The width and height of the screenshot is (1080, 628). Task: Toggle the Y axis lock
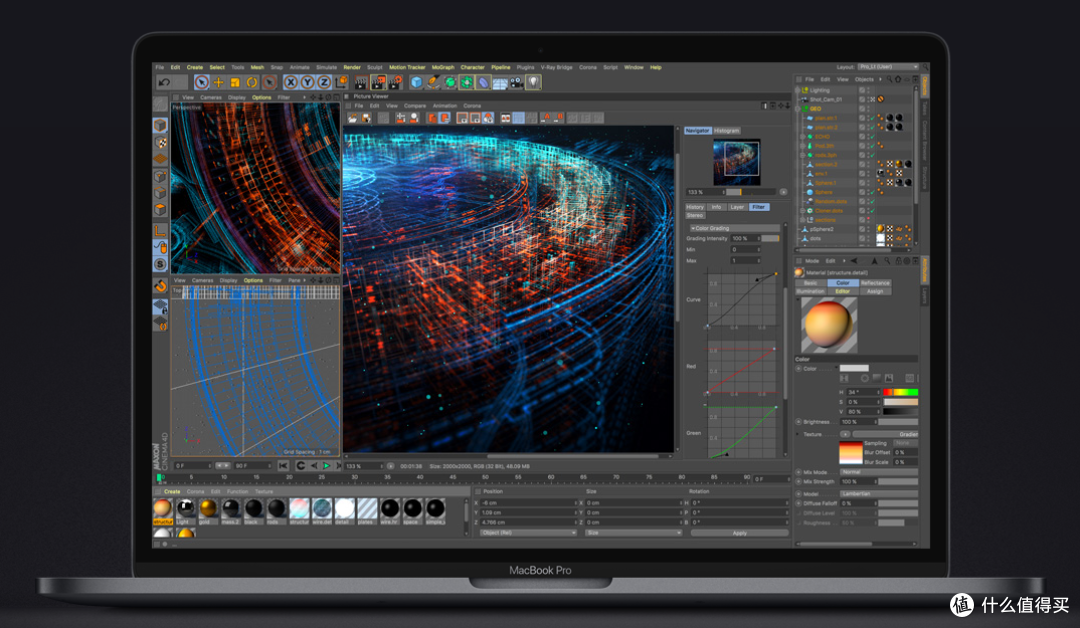(307, 83)
